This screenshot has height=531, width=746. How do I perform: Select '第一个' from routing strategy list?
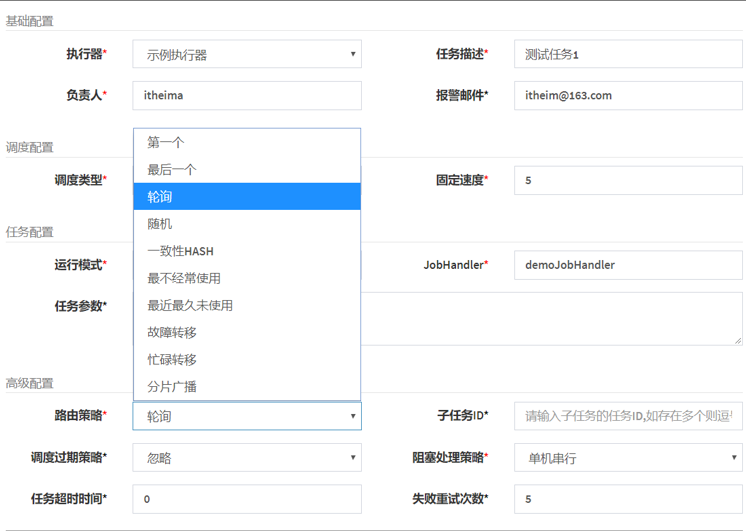[246, 142]
